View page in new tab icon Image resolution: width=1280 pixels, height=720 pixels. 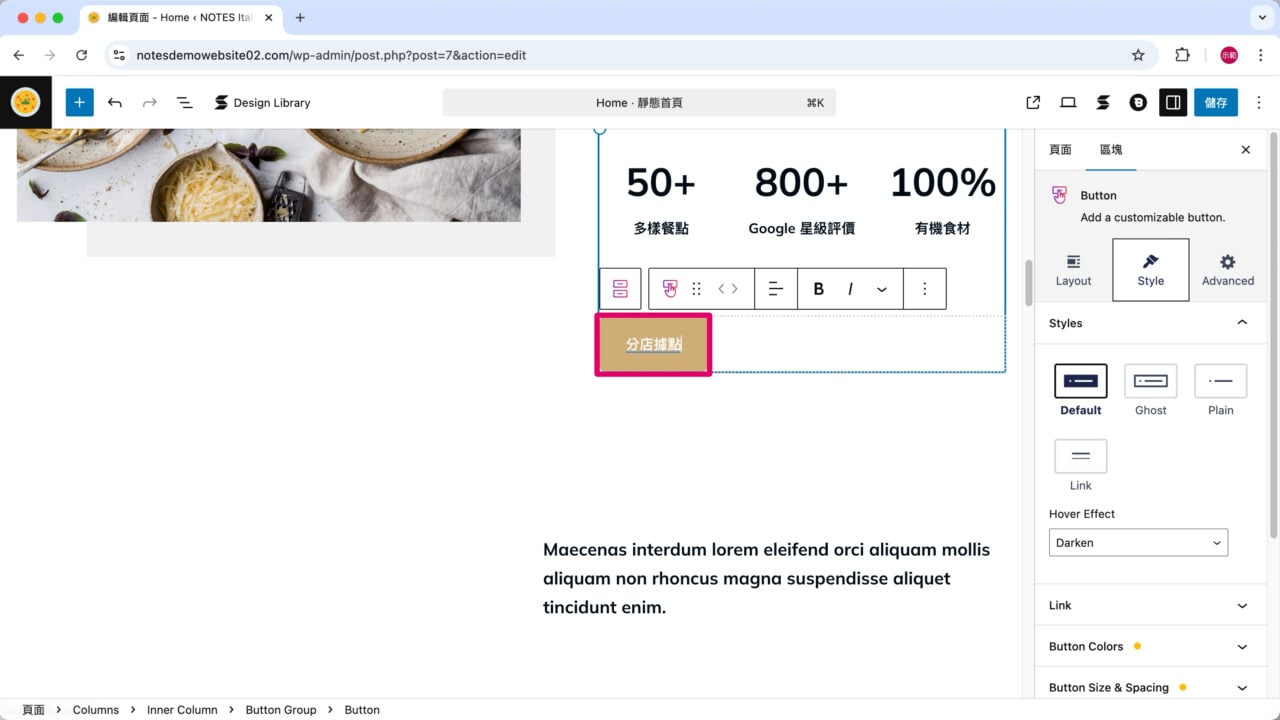click(x=1033, y=102)
